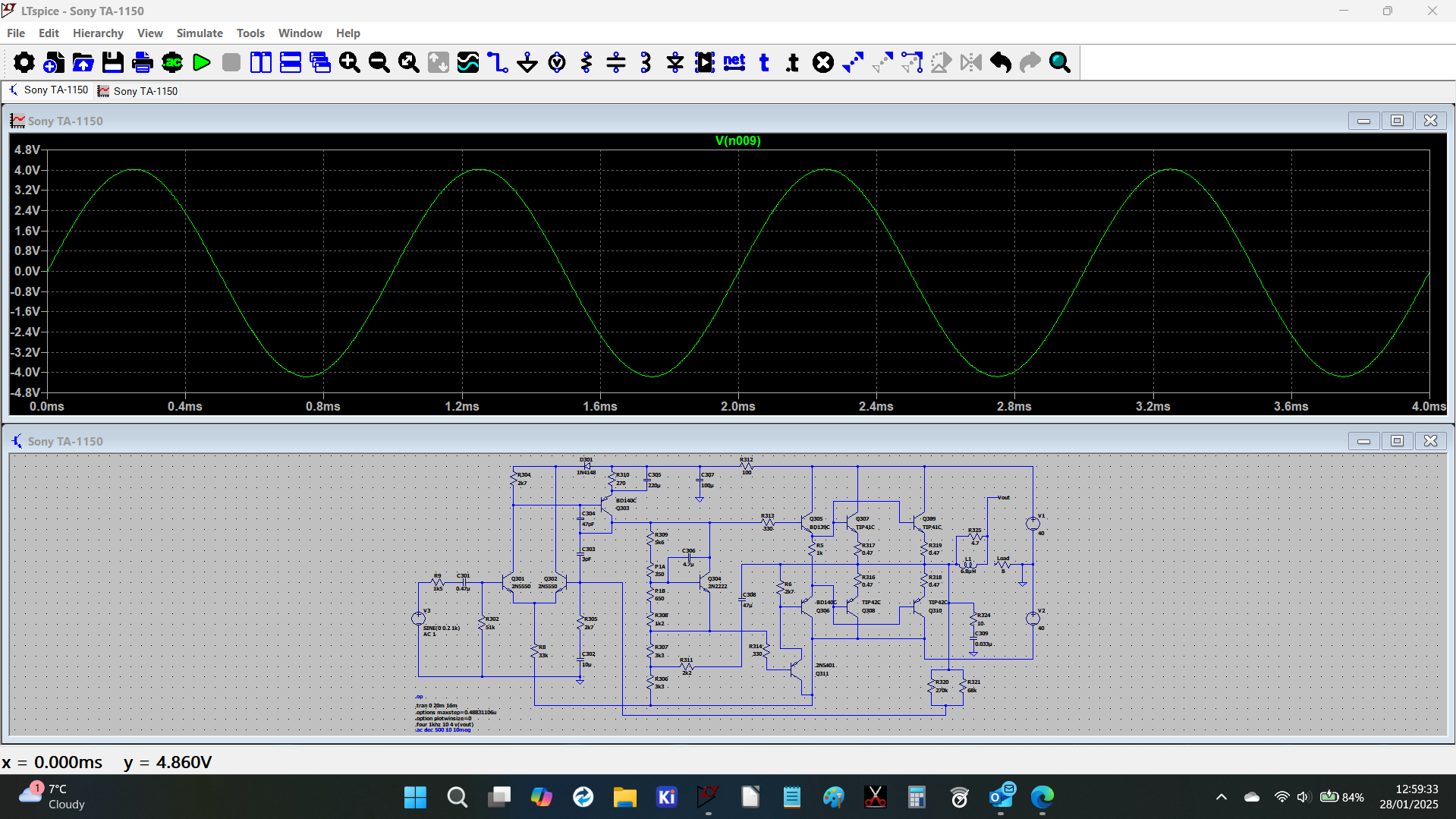Screen dimensions: 1456x819
Task: Open the waveform autorange plot icon
Action: pos(468,62)
